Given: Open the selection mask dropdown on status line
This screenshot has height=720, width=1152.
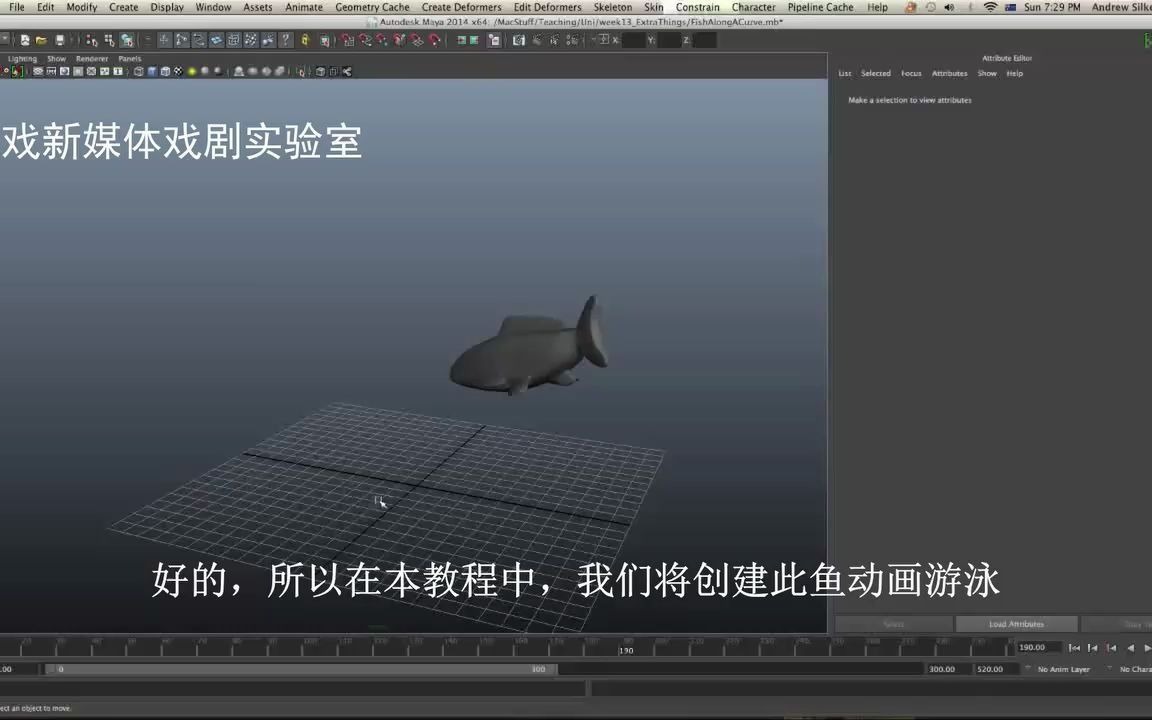Looking at the screenshot, I should 6,40.
